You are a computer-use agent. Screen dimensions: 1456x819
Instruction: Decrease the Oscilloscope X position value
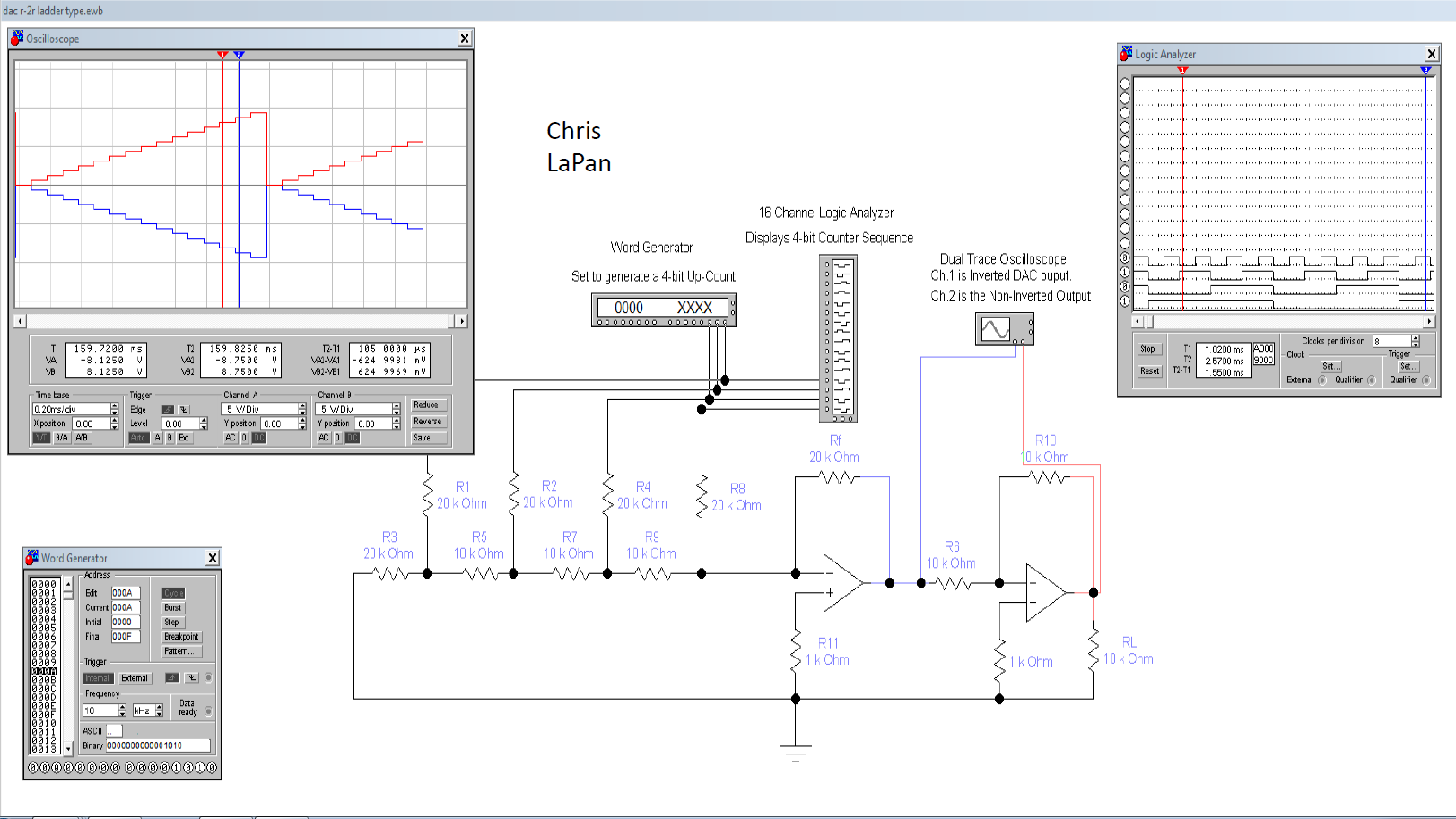click(x=115, y=427)
